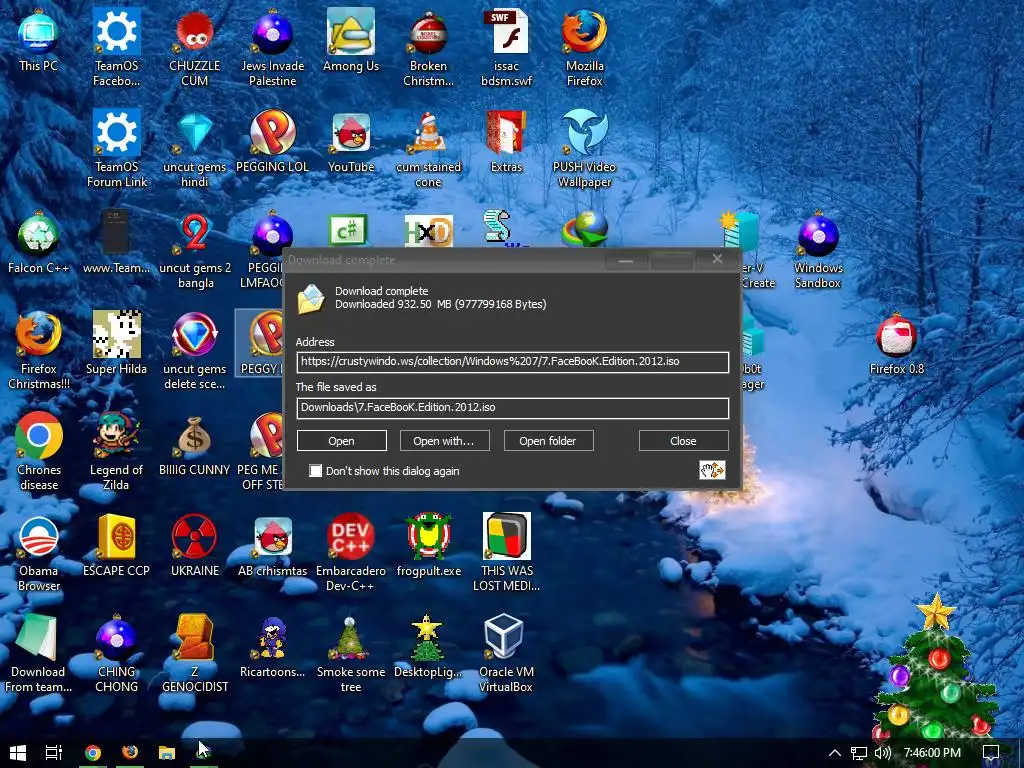Select the Legend of Zilda icon
The height and width of the screenshot is (768, 1024).
coord(116,452)
